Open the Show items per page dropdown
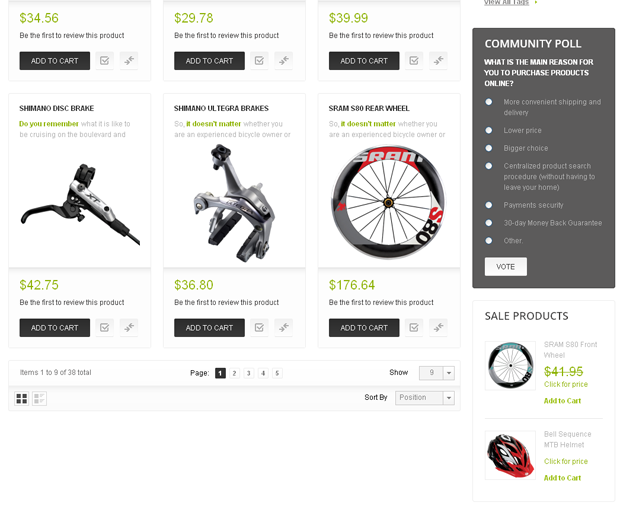 coord(437,373)
